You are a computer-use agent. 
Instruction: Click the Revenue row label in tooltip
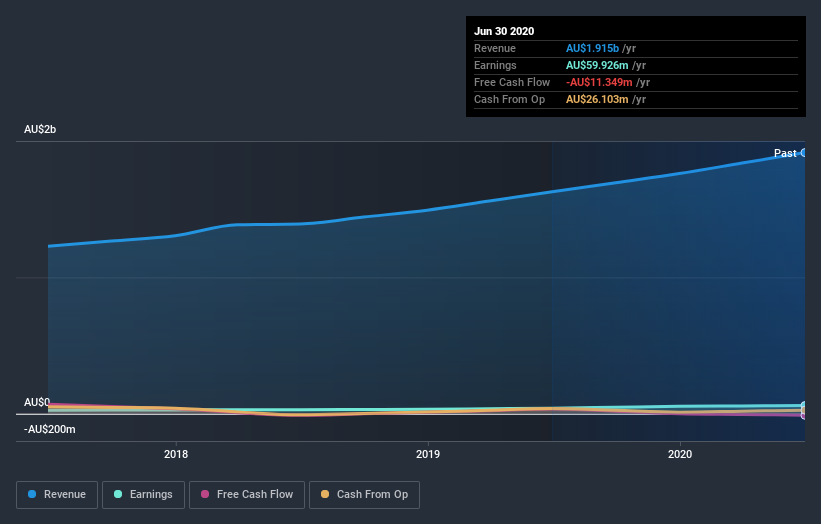(495, 48)
